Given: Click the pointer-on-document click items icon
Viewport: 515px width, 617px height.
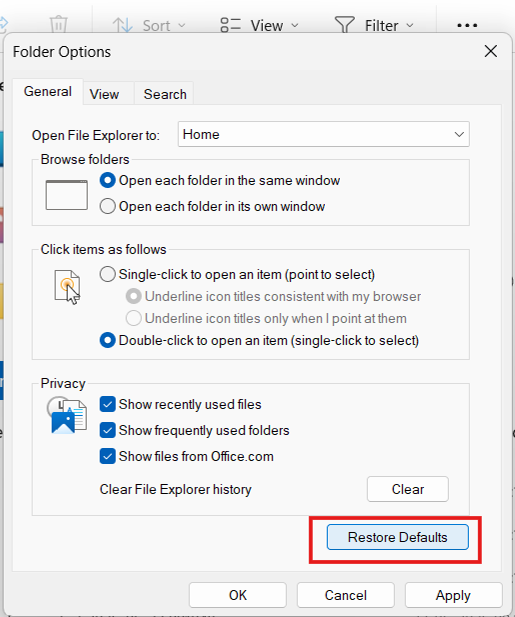Looking at the screenshot, I should pos(67,287).
